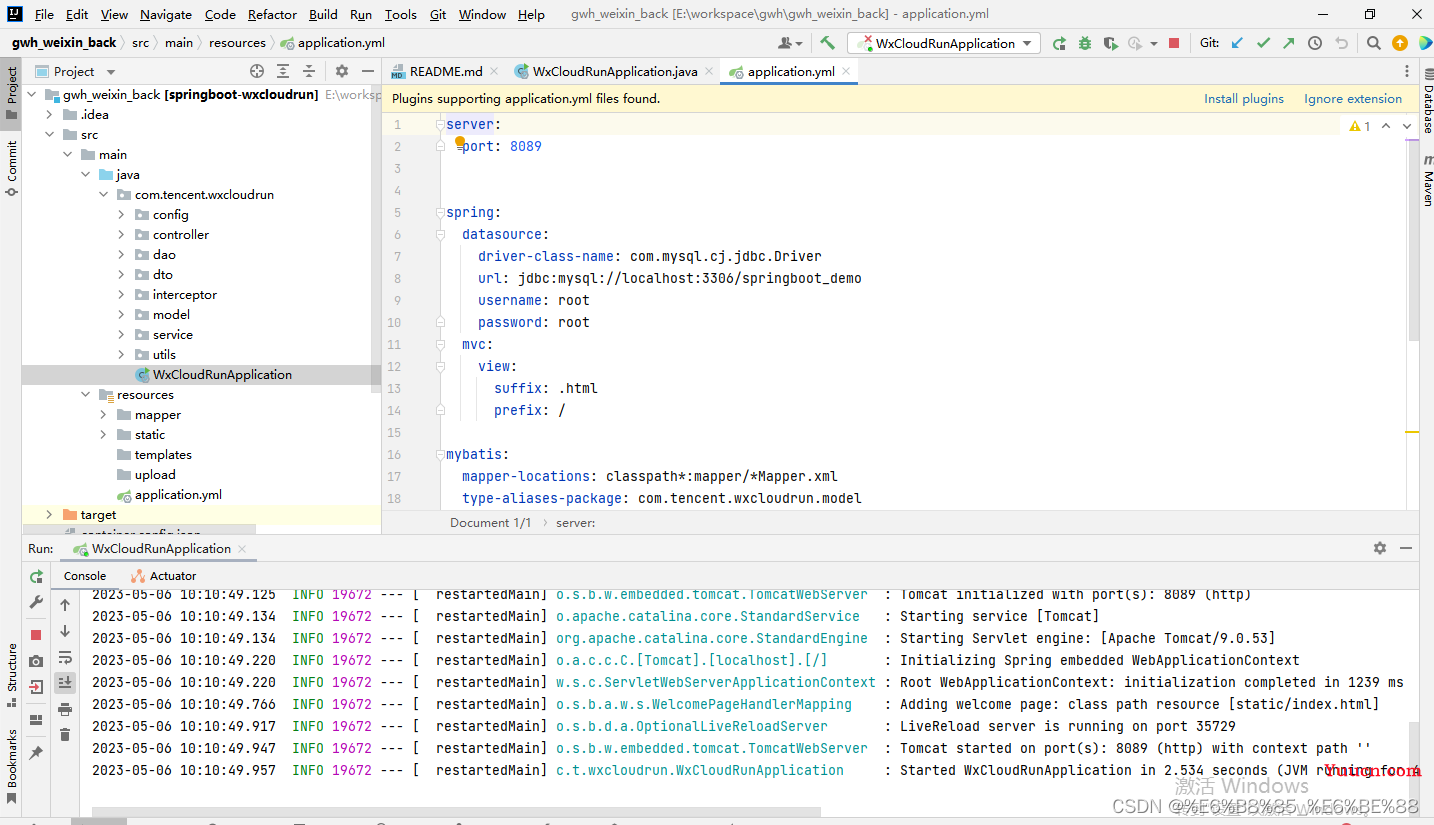Viewport: 1434px width, 825px height.
Task: Toggle the Structure tool window tab
Action: (x=11, y=675)
